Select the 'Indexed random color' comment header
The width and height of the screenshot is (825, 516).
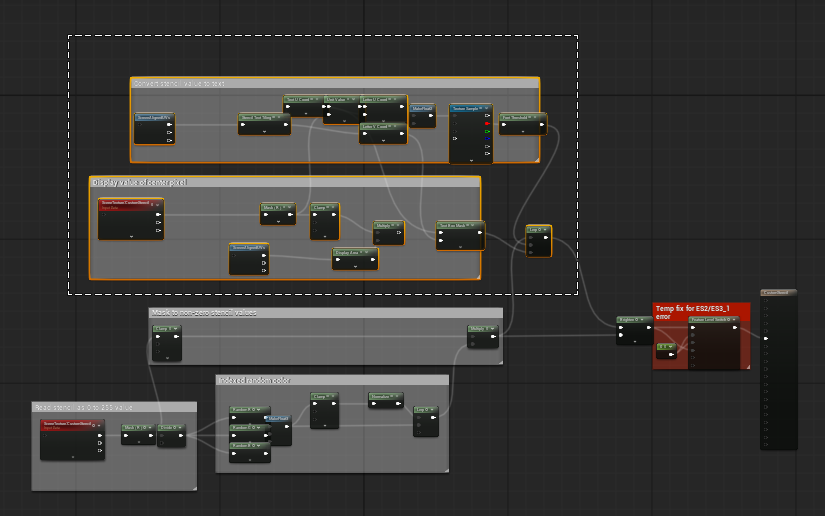tap(332, 380)
